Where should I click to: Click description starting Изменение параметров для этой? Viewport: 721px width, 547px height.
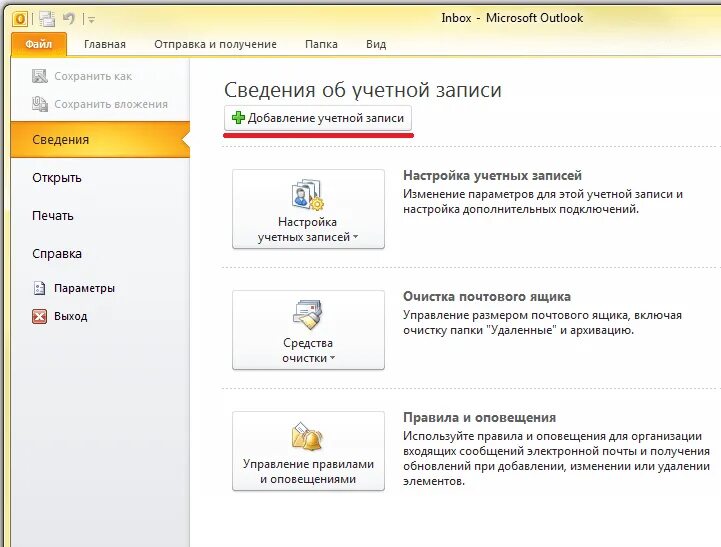click(x=543, y=202)
